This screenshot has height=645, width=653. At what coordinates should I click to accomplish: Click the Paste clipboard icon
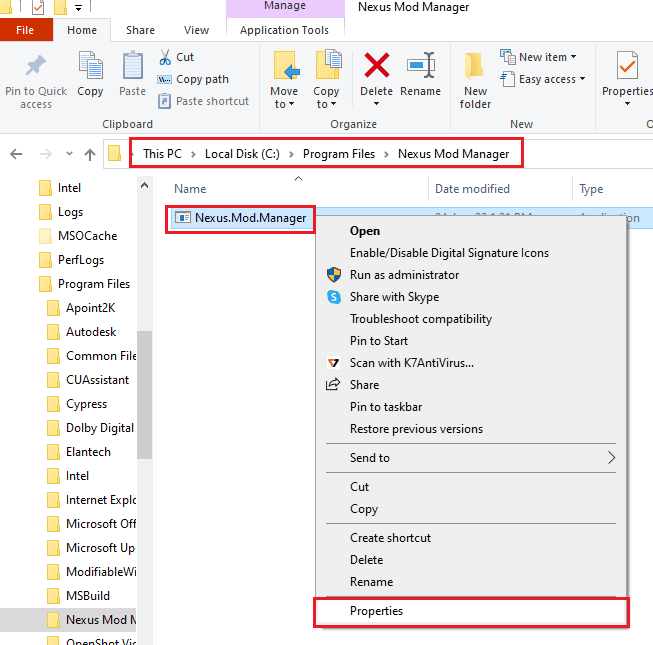point(132,65)
